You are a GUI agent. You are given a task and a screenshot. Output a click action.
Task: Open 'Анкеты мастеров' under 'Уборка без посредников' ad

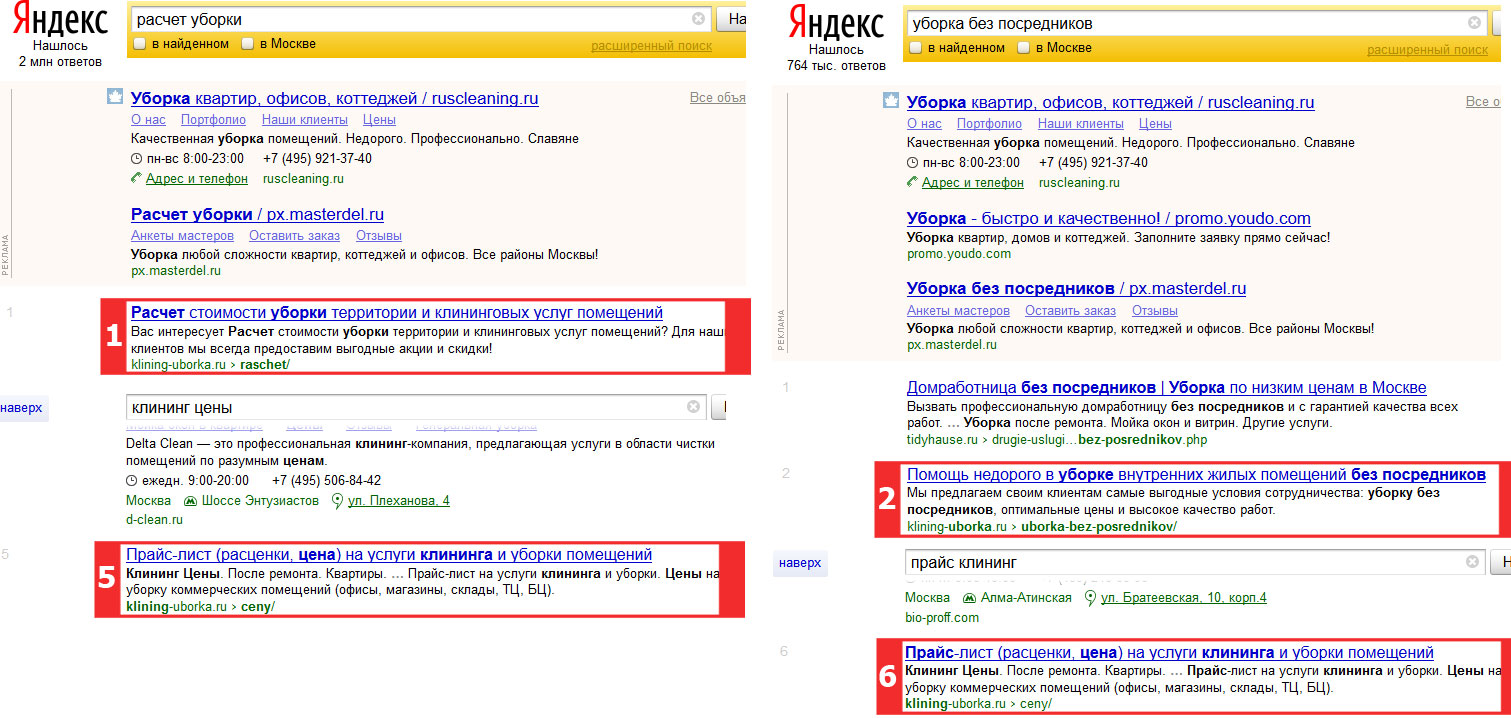coord(958,311)
